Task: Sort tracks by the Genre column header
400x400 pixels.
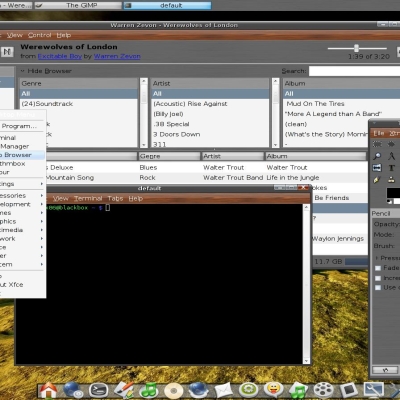Action: pyautogui.click(x=169, y=156)
